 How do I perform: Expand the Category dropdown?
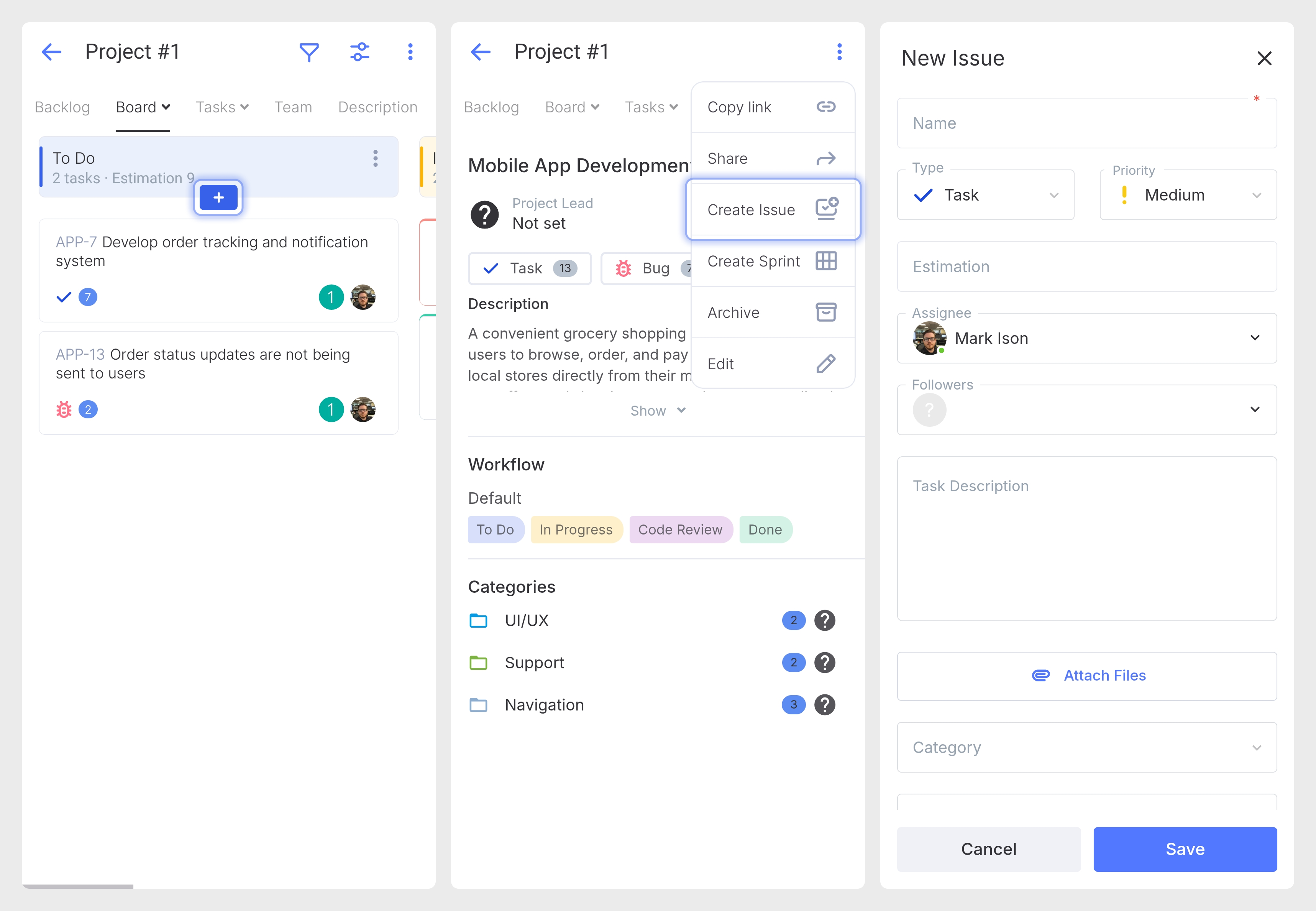tap(1086, 747)
